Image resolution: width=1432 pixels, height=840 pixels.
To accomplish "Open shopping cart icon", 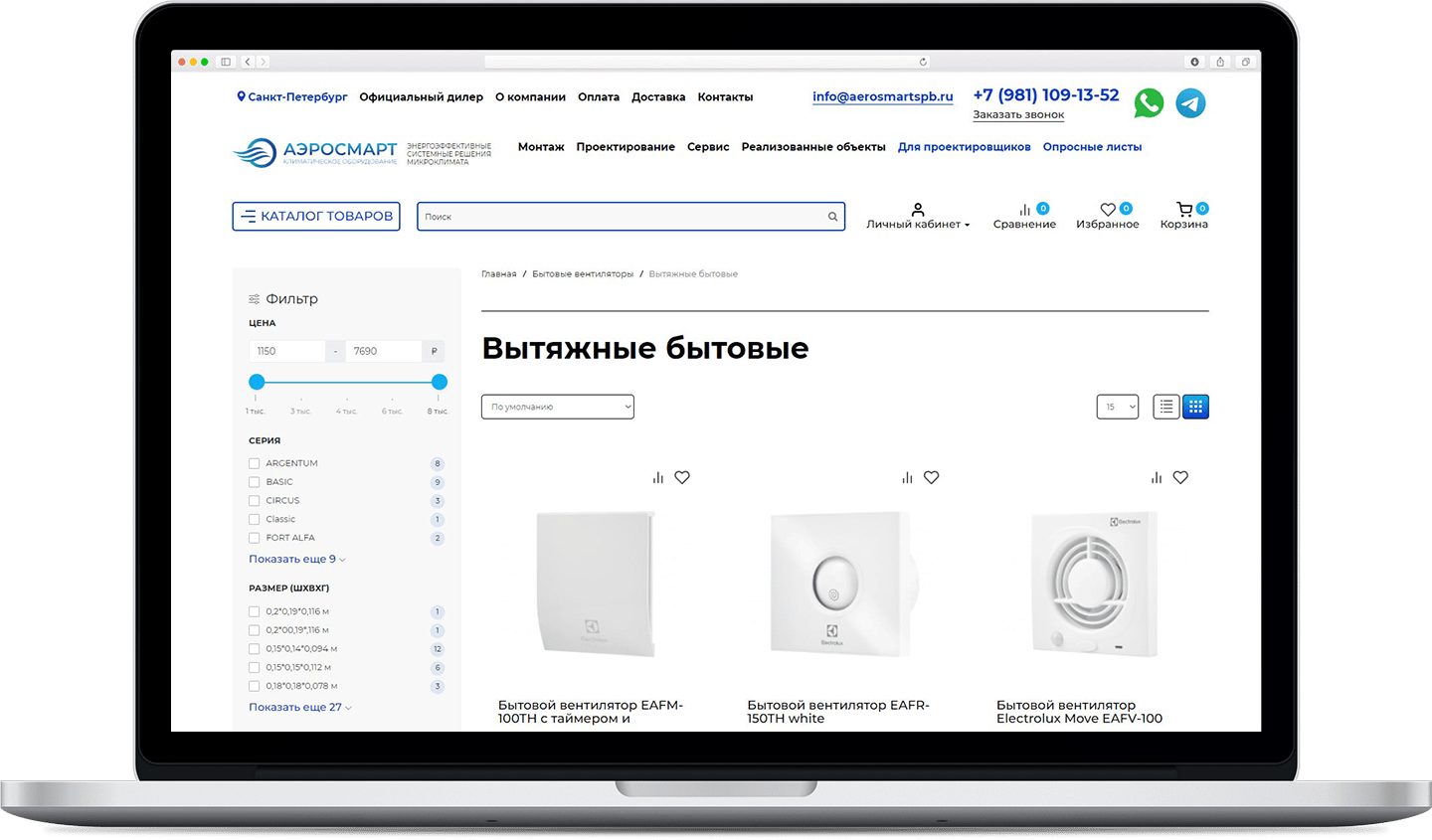I will 1183,210.
